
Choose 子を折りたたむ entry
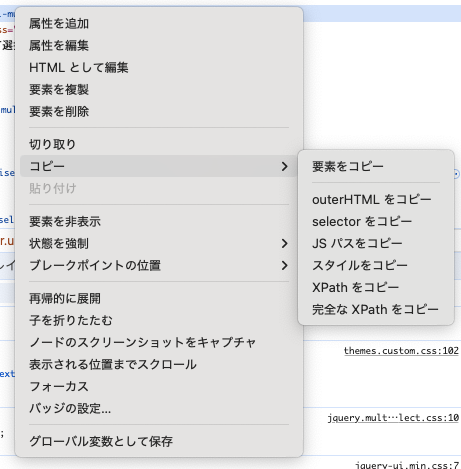point(159,320)
